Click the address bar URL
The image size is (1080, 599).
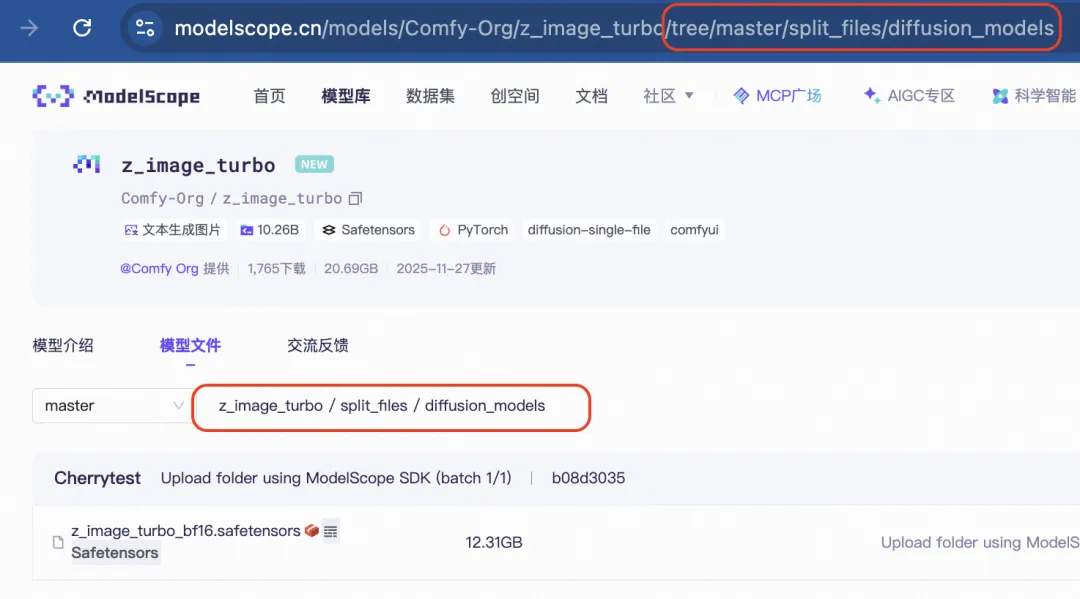coord(614,28)
